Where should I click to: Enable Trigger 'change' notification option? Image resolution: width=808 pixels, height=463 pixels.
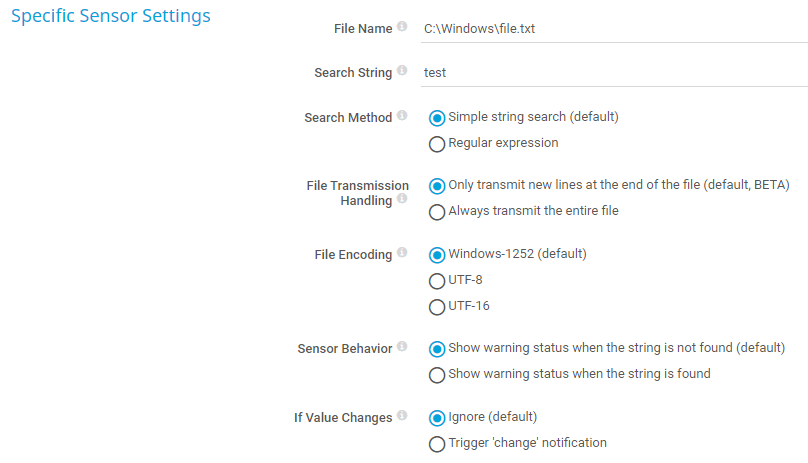[437, 444]
